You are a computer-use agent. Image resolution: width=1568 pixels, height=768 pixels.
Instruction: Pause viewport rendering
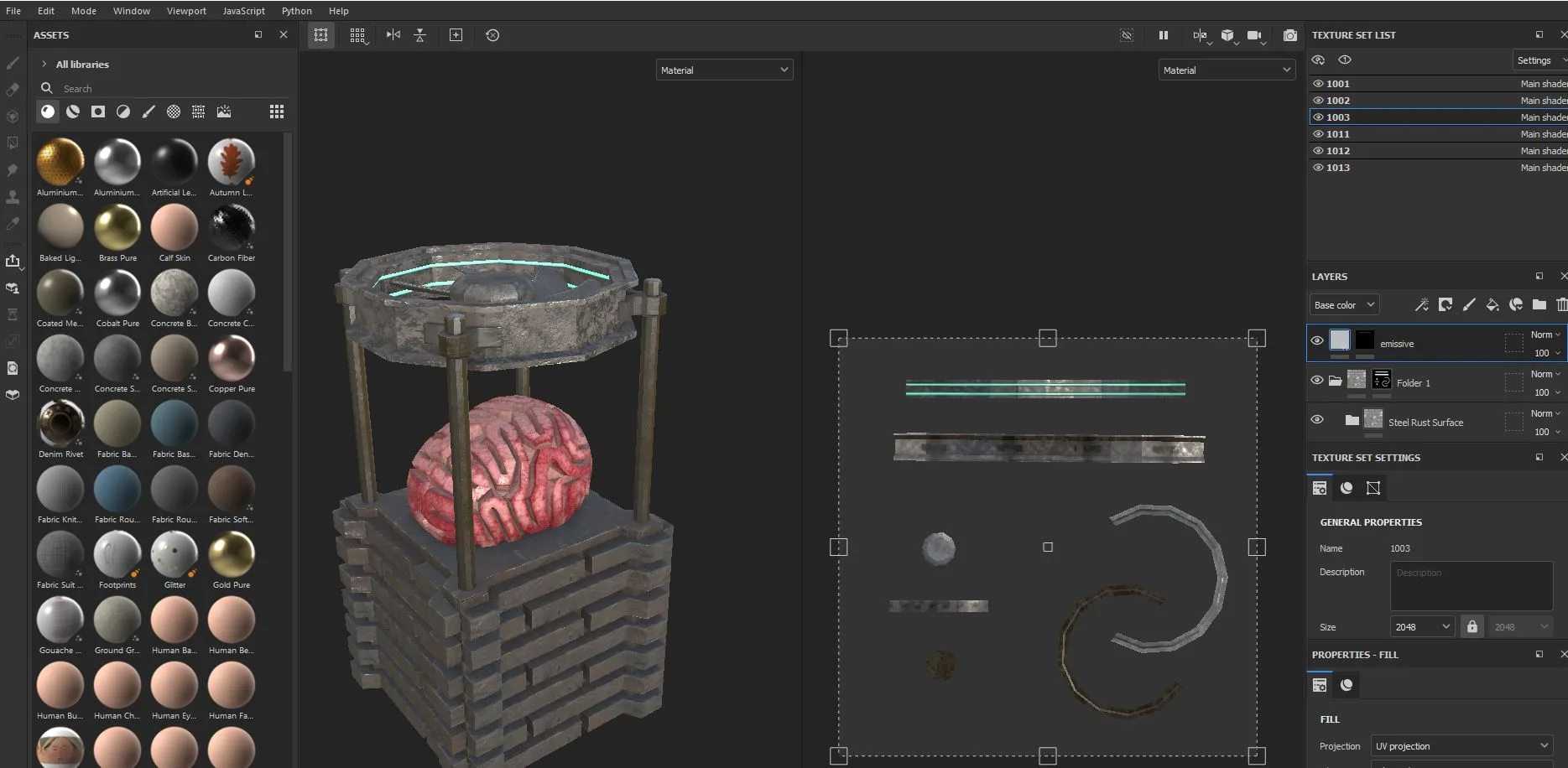click(1164, 35)
